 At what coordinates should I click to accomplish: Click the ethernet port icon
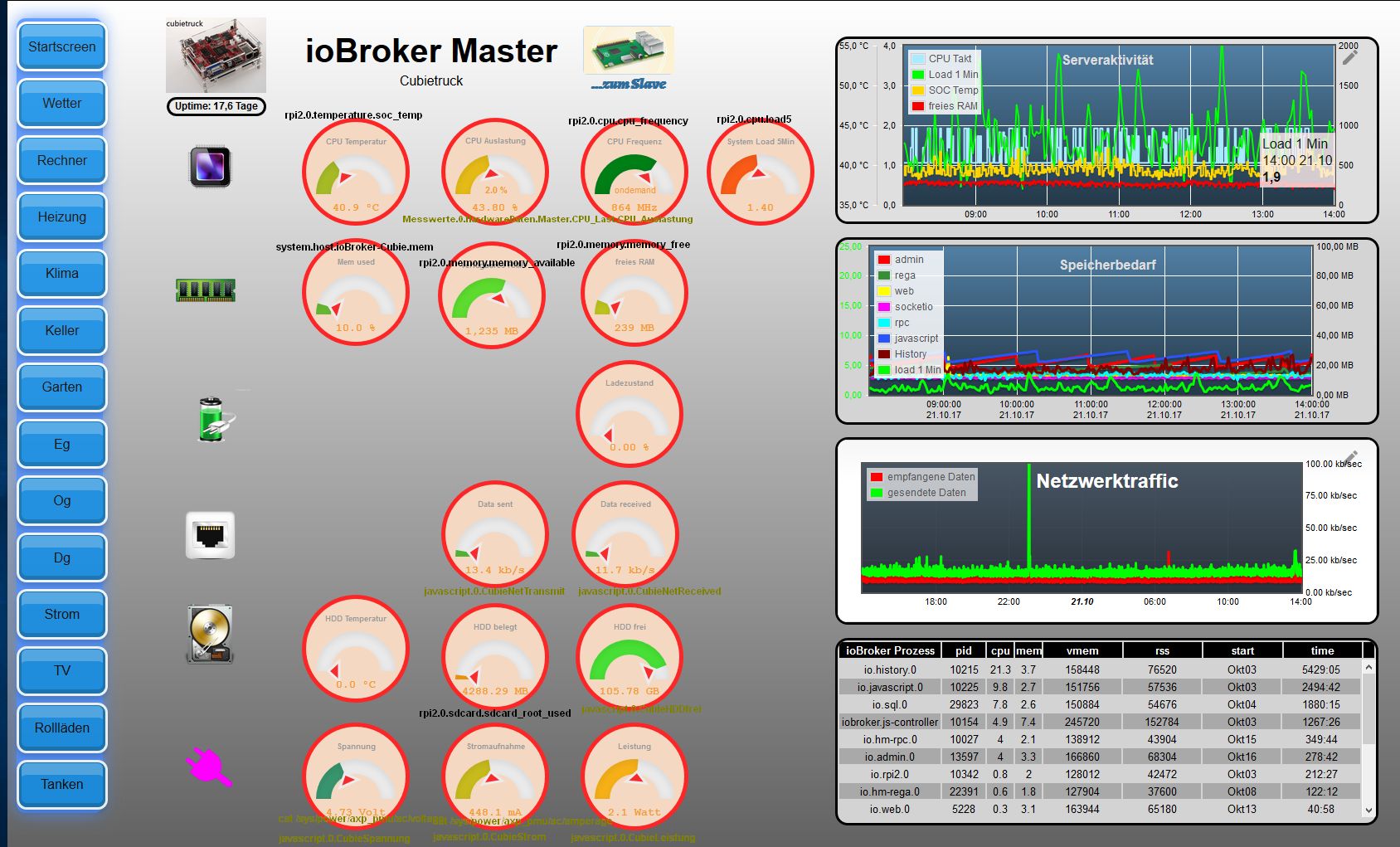[x=210, y=535]
